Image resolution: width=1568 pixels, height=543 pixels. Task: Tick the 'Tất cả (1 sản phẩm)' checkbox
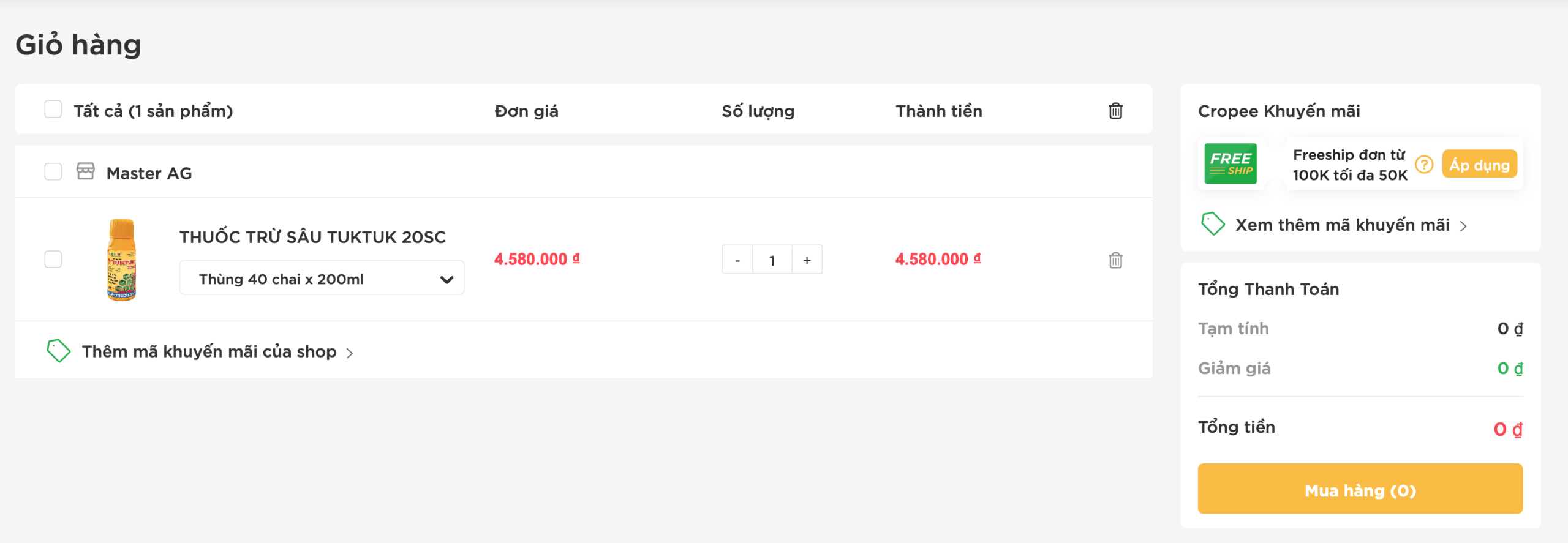(x=53, y=110)
